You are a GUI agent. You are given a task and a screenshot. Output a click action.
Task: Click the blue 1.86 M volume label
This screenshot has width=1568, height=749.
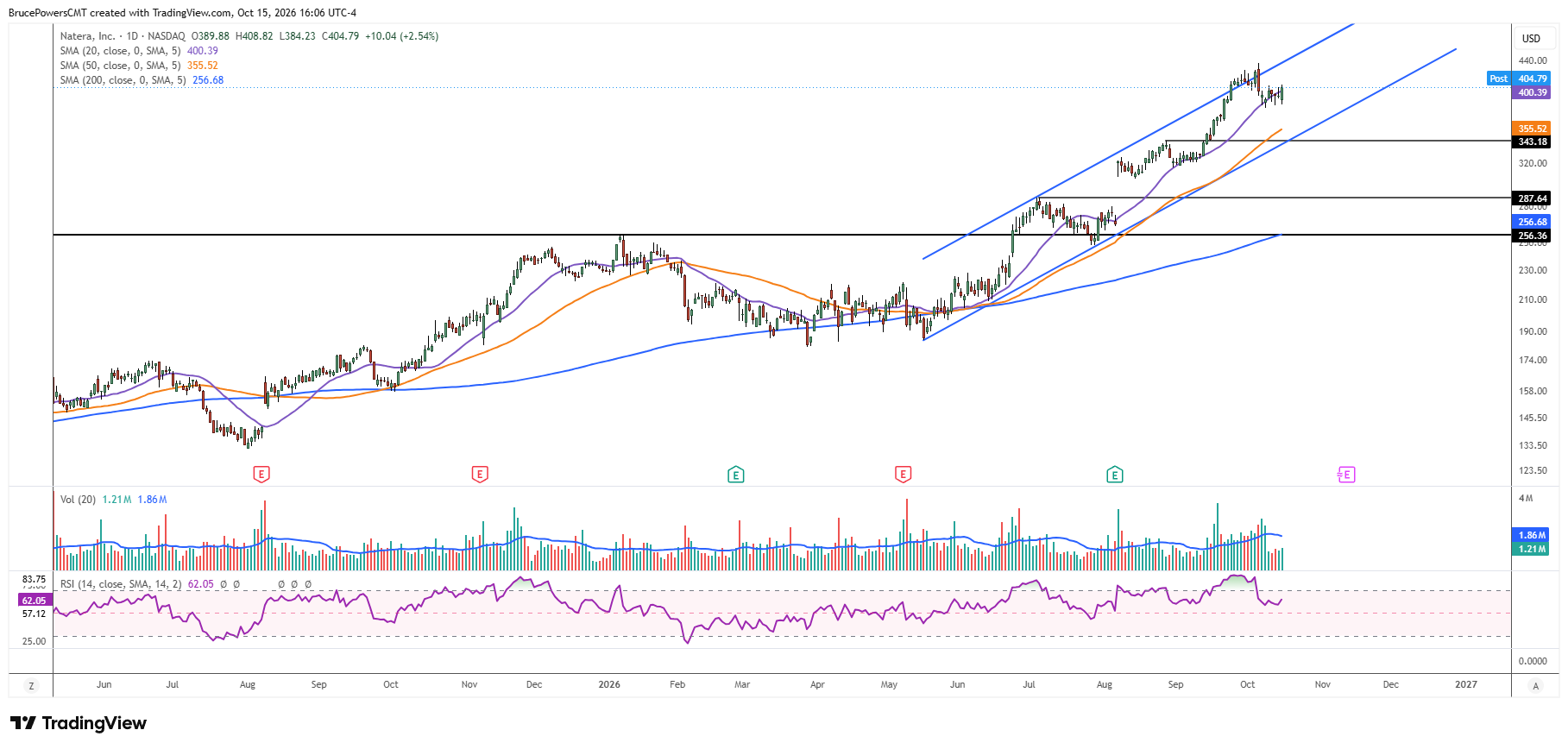pos(1532,535)
